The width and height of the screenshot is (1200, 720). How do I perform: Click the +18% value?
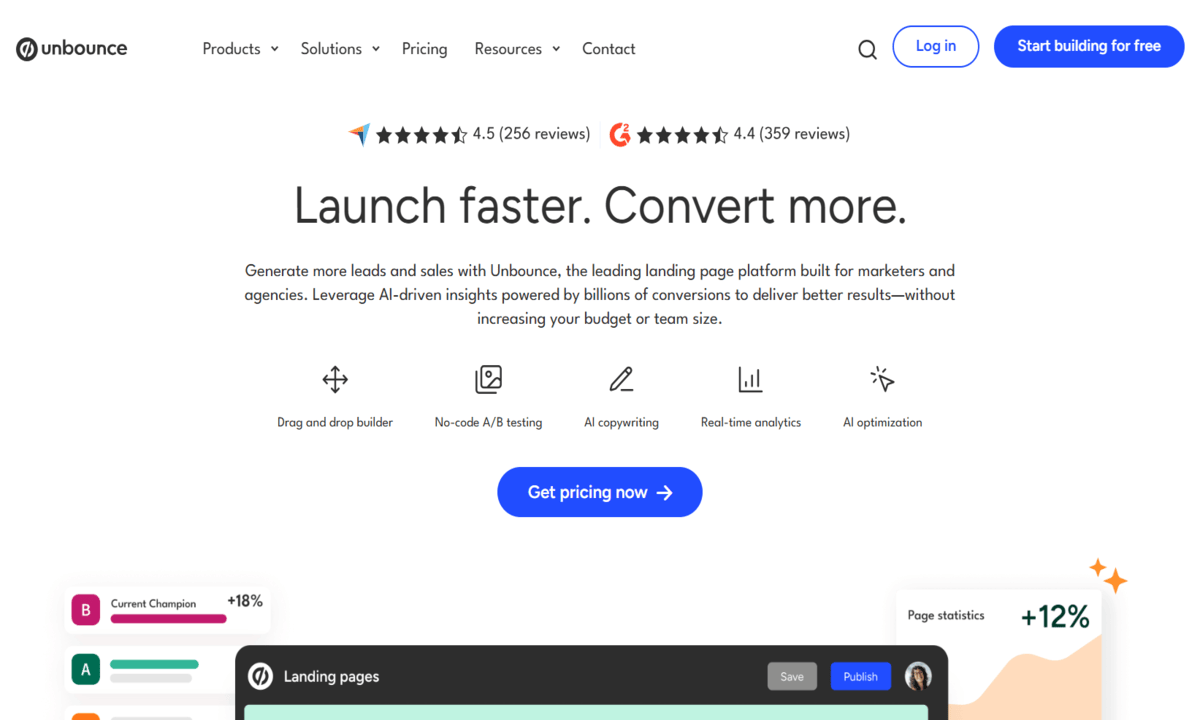click(x=245, y=601)
